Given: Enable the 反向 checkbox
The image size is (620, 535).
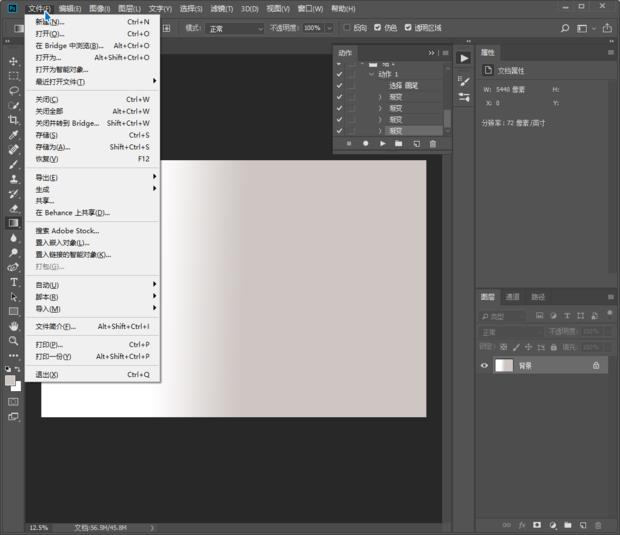Looking at the screenshot, I should pyautogui.click(x=347, y=28).
